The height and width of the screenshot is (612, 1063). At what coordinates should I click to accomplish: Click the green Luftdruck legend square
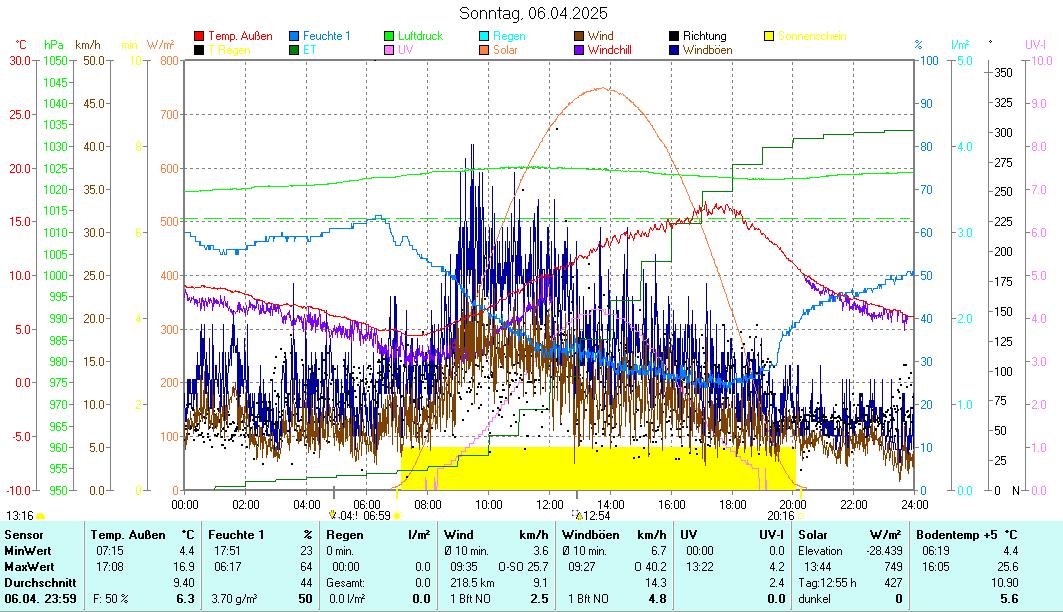coord(390,37)
